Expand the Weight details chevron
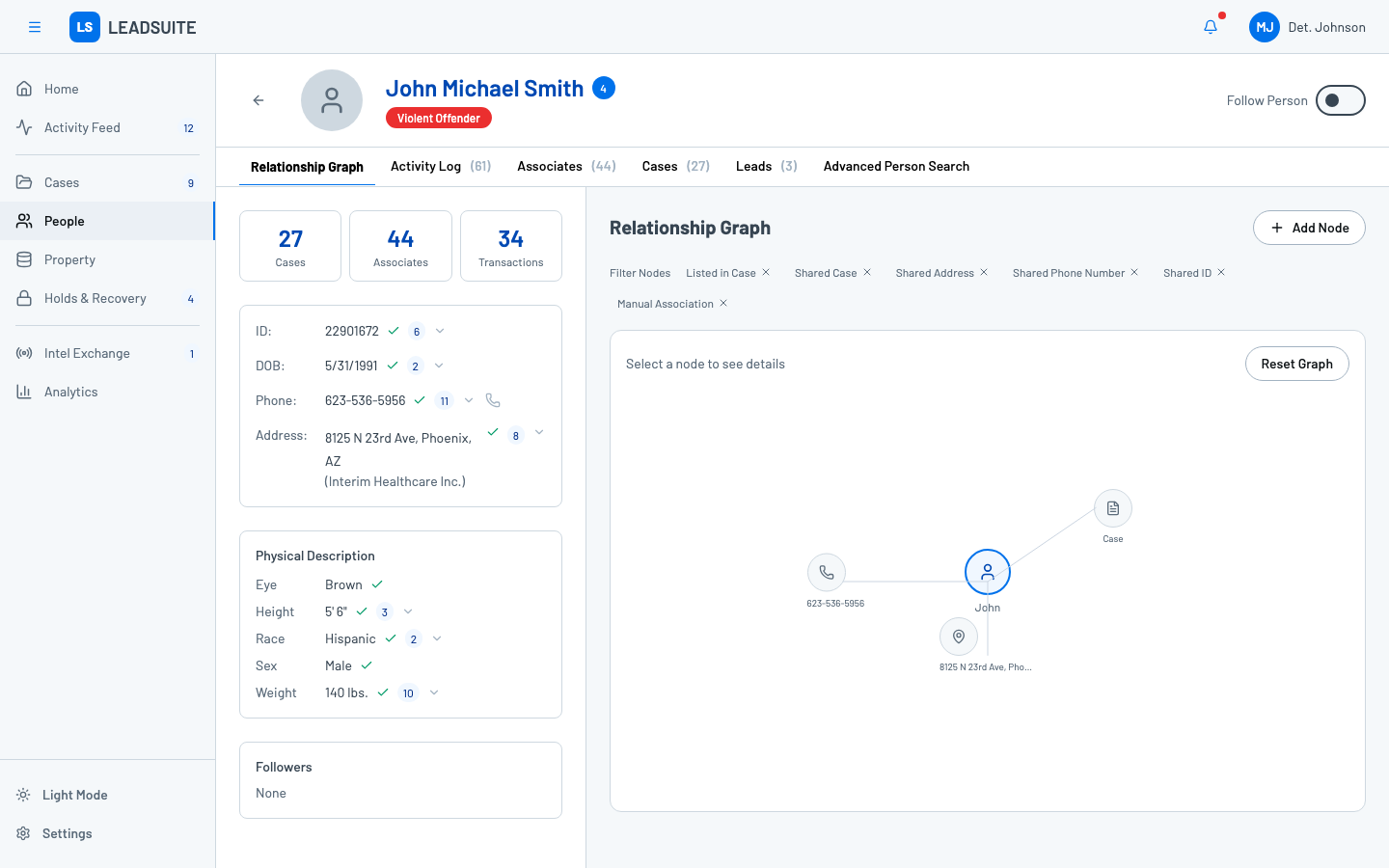The image size is (1389, 868). [434, 692]
